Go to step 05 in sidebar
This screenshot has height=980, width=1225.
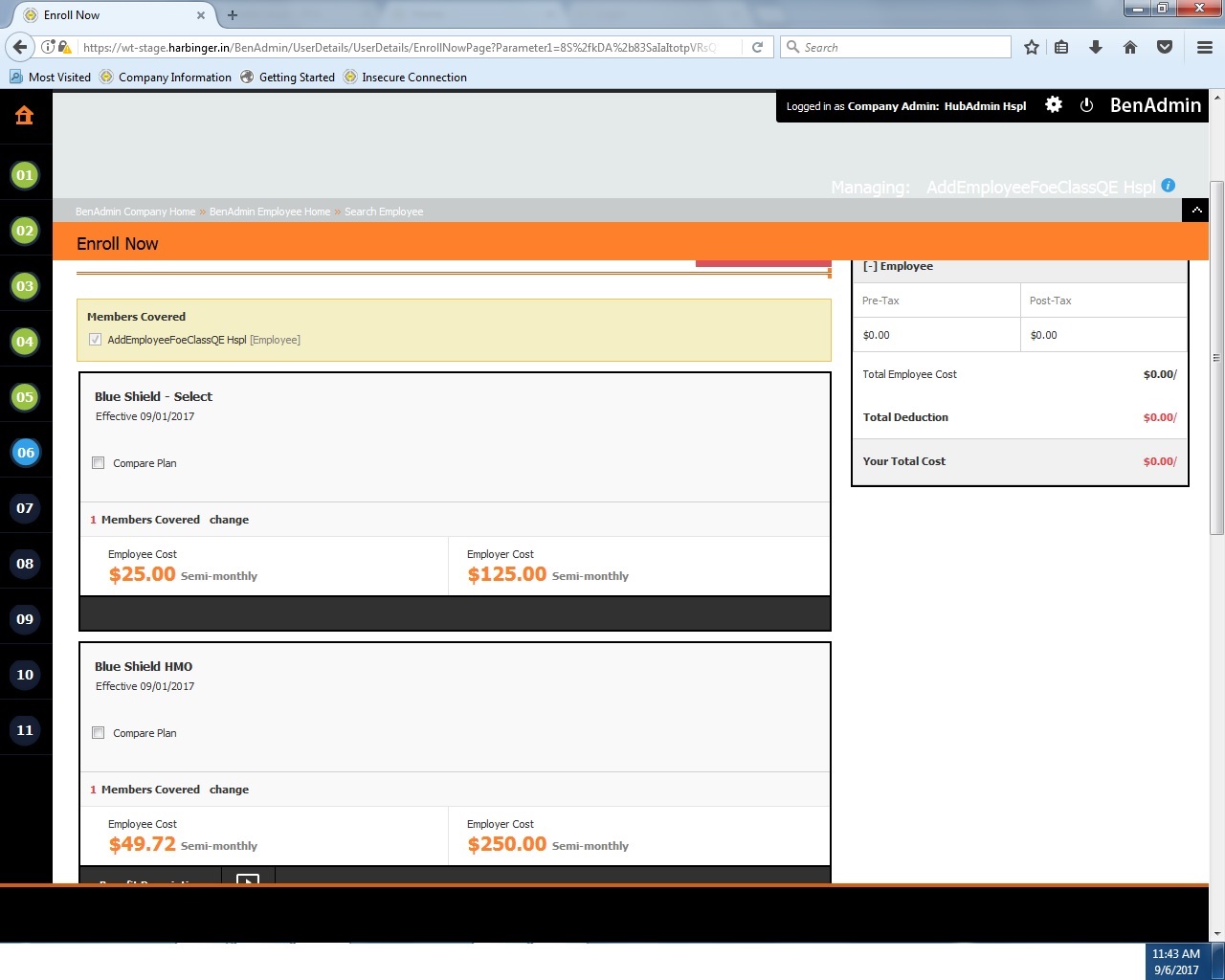click(25, 397)
